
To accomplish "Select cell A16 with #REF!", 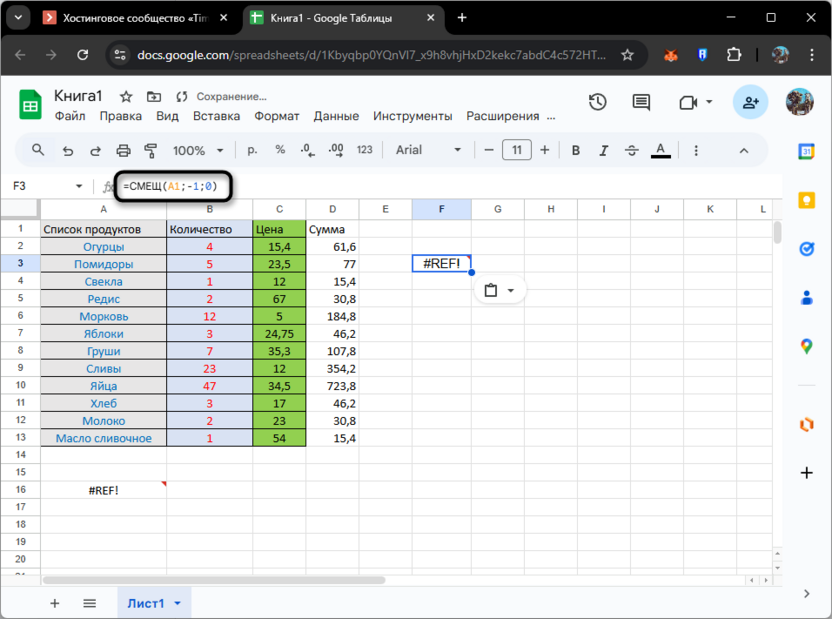I will click(103, 490).
